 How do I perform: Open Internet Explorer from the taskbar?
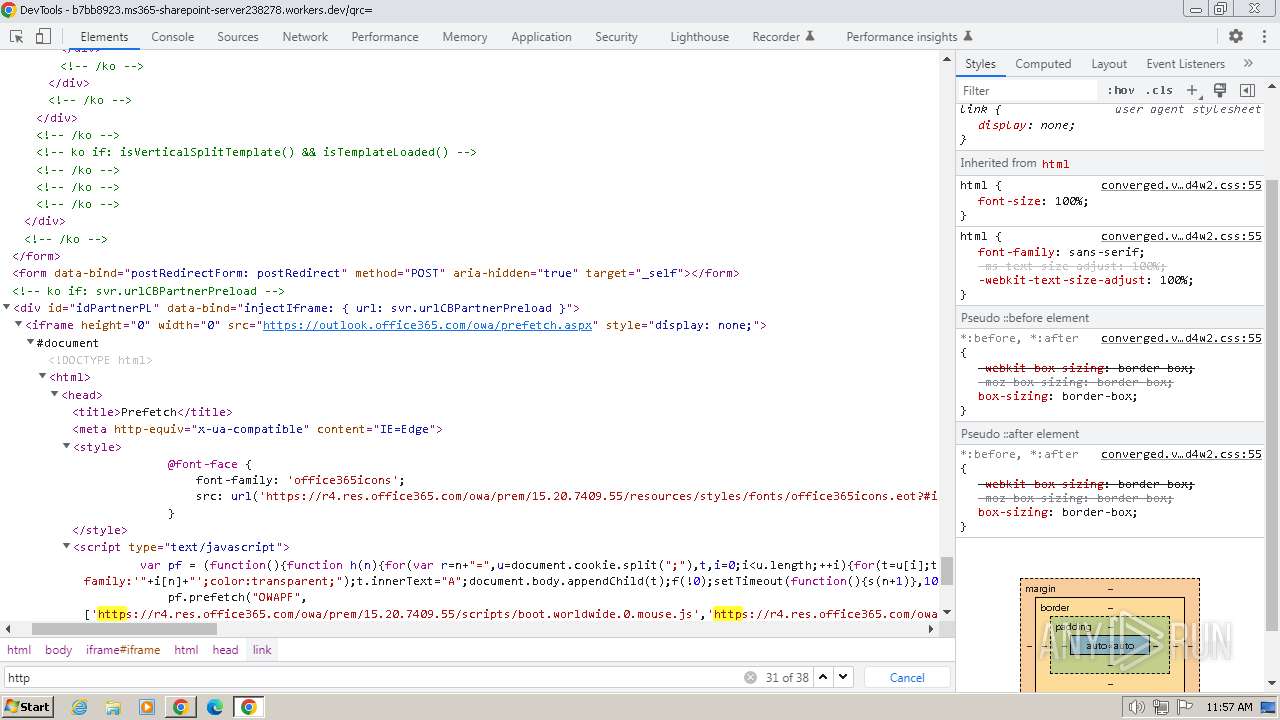tap(79, 707)
